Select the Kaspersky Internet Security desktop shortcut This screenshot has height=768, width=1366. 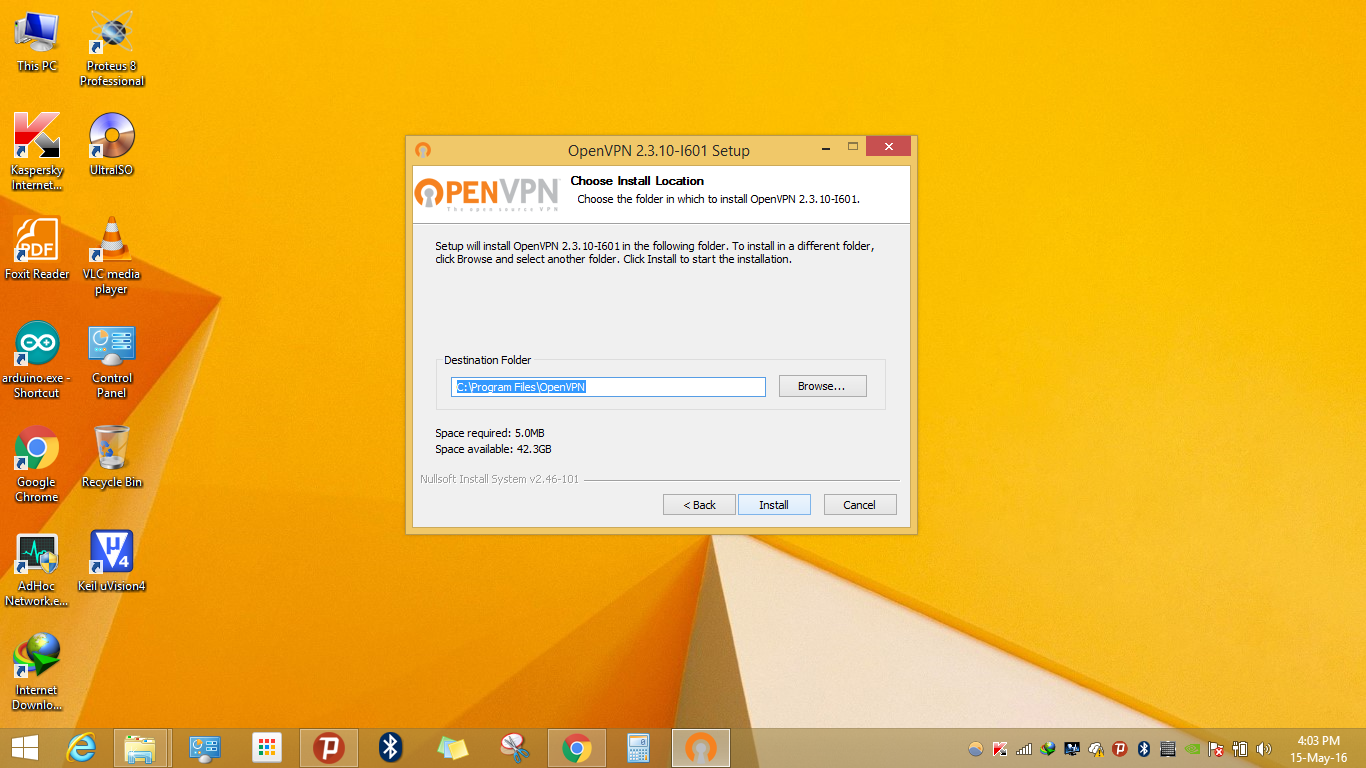tap(37, 151)
